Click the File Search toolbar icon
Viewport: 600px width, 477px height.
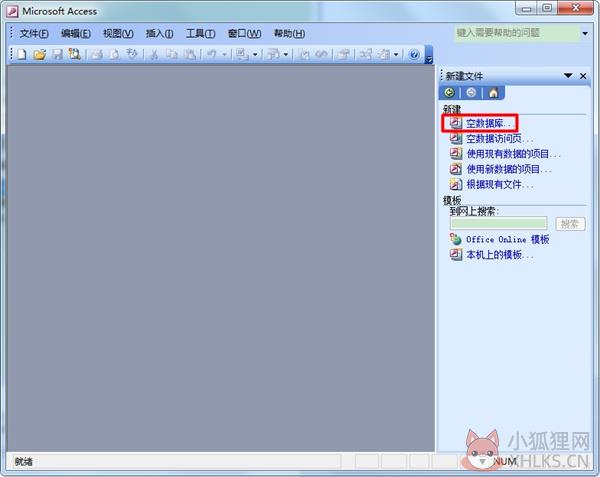coord(74,55)
